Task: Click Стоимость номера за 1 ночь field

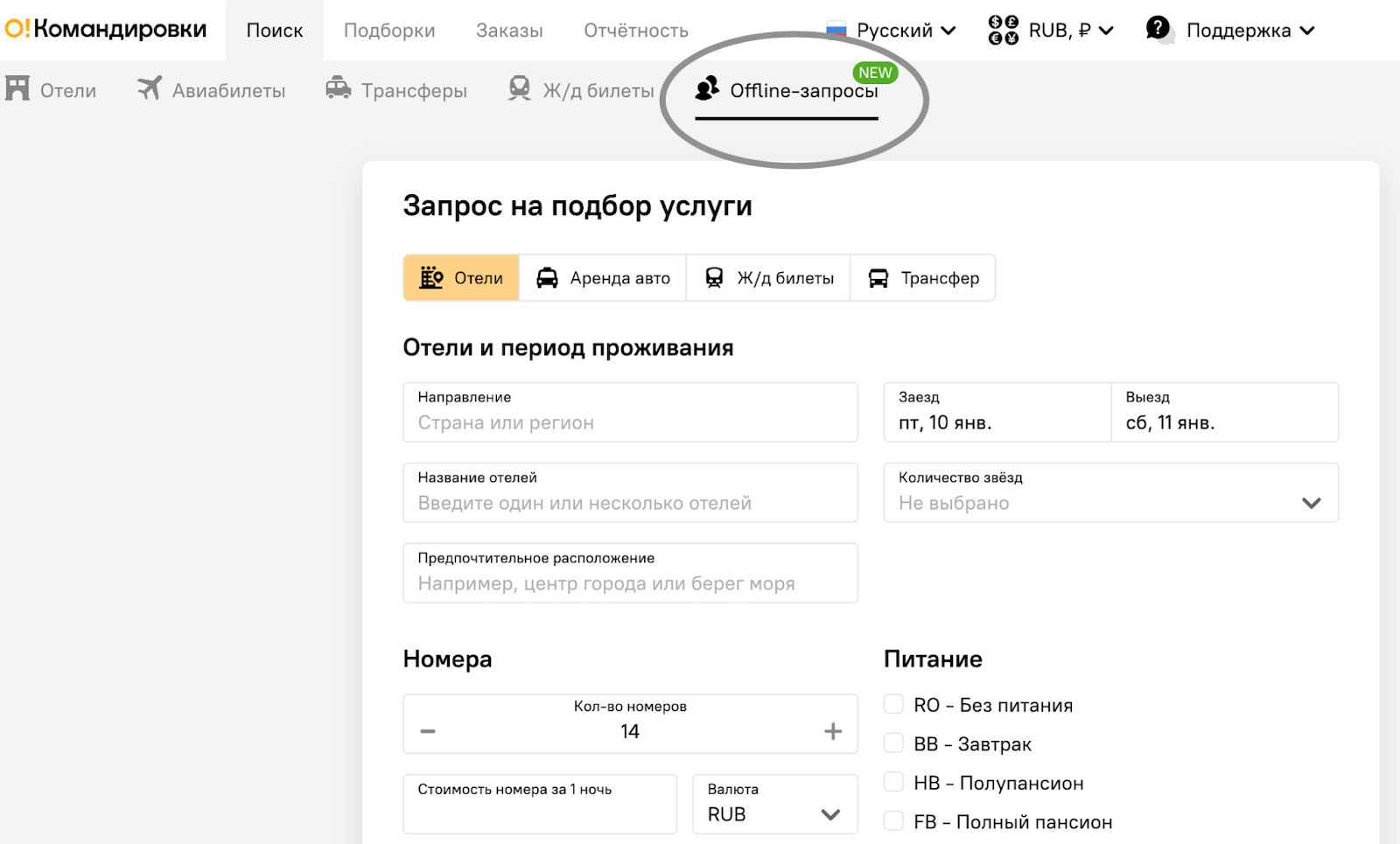Action: (540, 804)
